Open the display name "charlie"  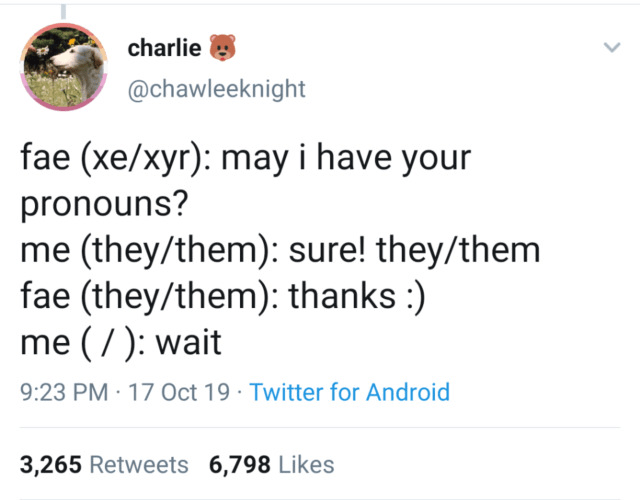(164, 48)
